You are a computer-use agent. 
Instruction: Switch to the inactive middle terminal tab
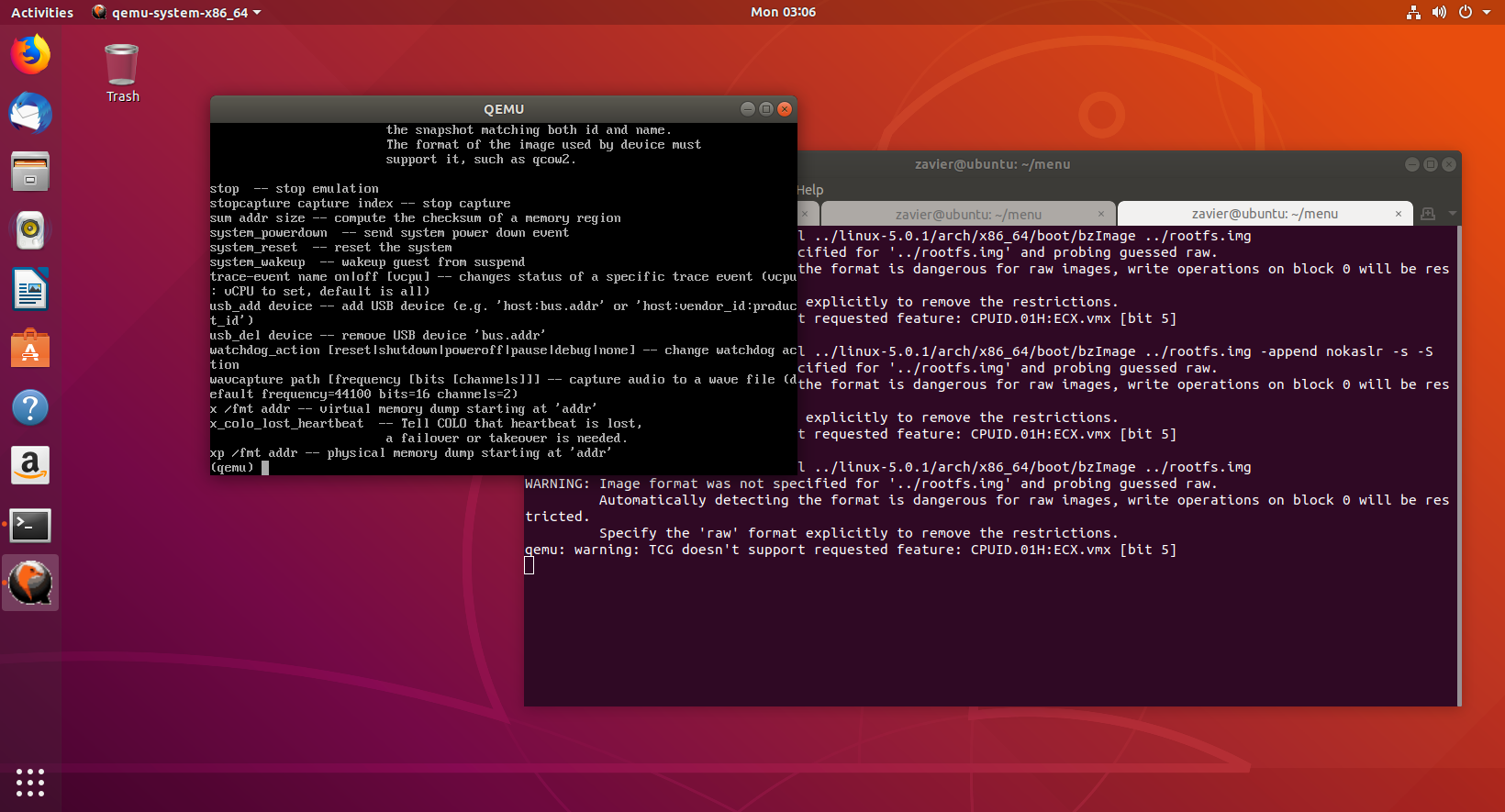click(967, 215)
